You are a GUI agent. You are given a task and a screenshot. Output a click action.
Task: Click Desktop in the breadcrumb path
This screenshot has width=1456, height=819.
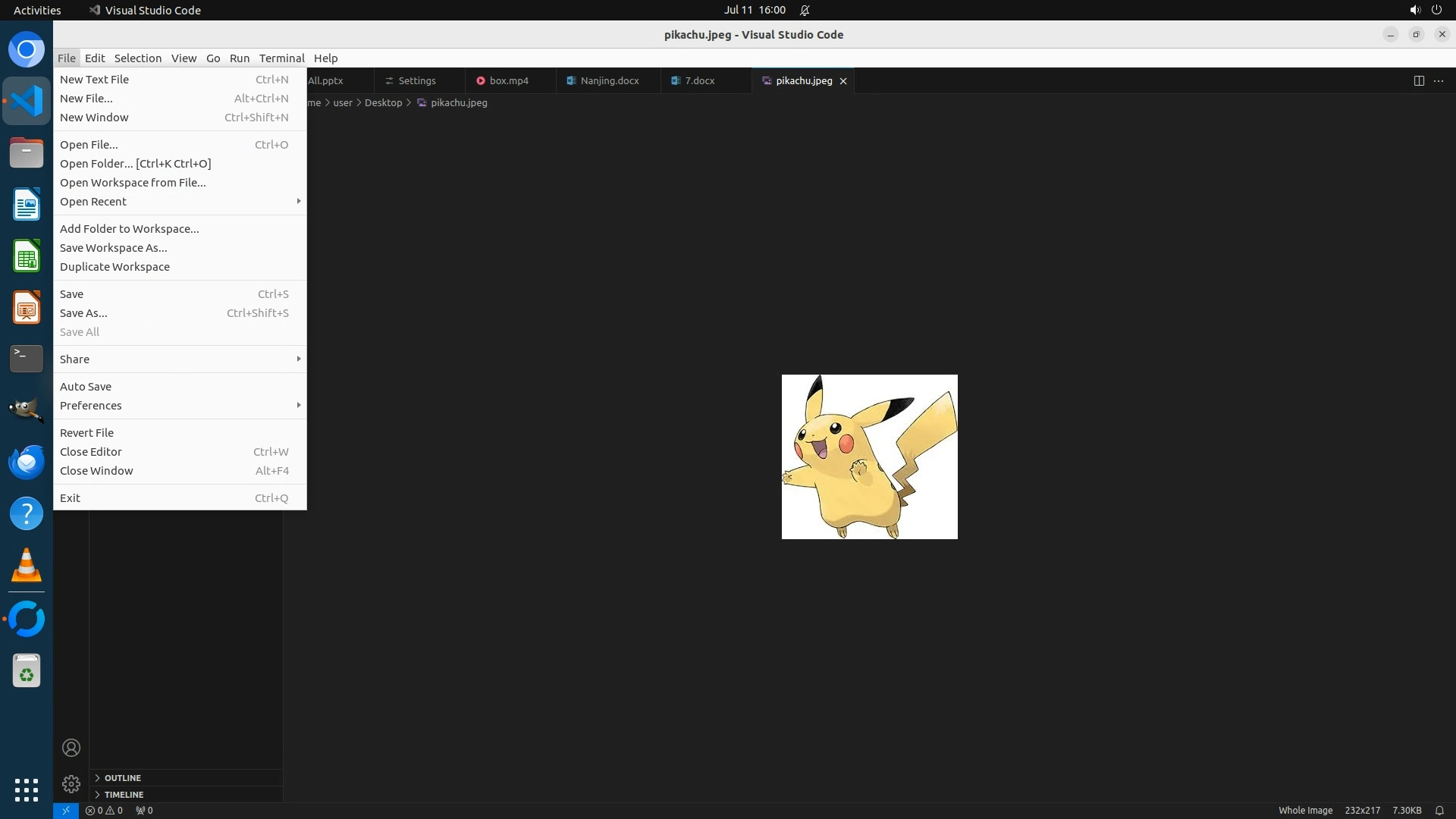pyautogui.click(x=383, y=102)
